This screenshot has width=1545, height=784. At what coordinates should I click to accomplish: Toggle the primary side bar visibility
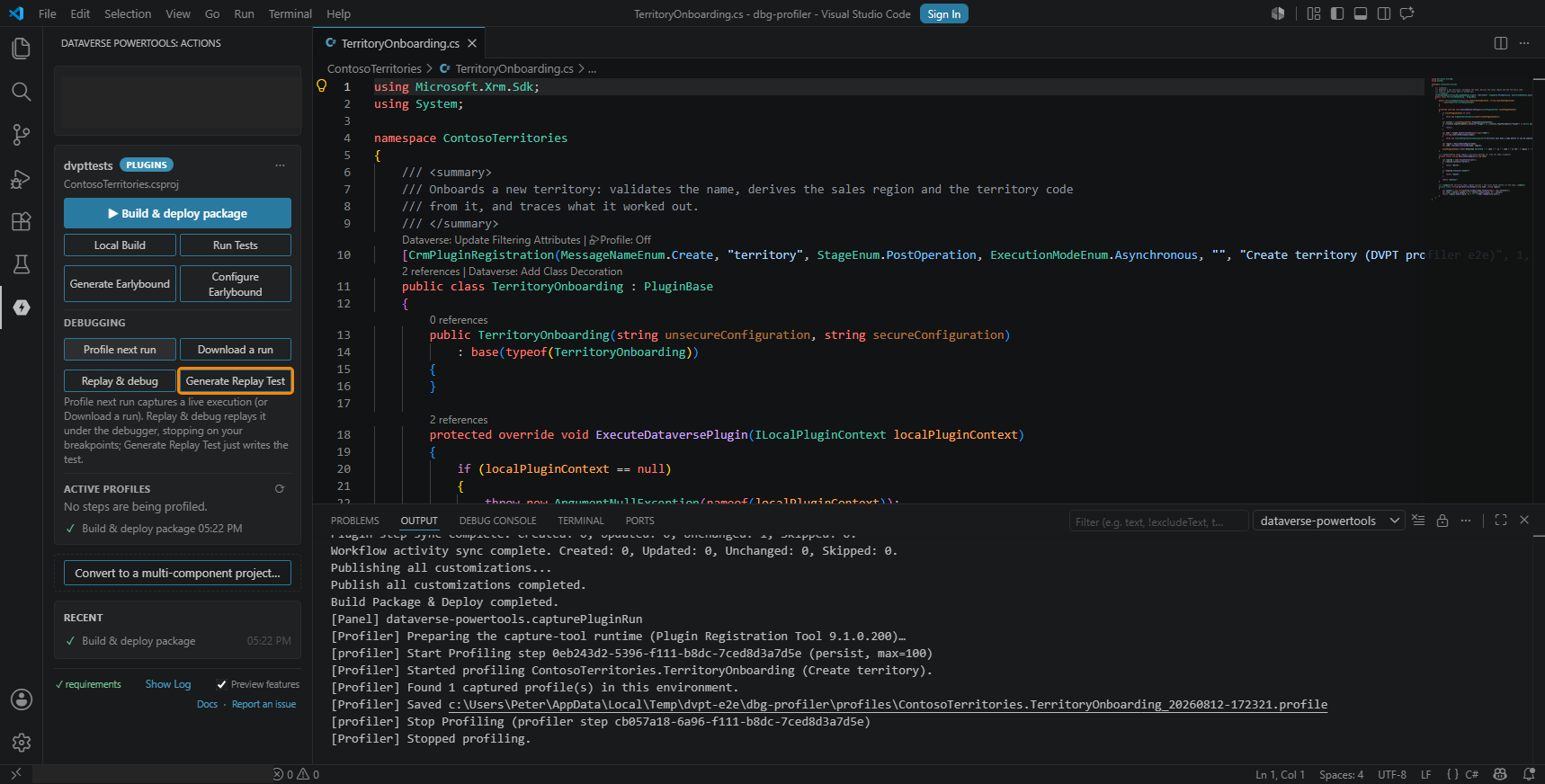[x=1337, y=13]
